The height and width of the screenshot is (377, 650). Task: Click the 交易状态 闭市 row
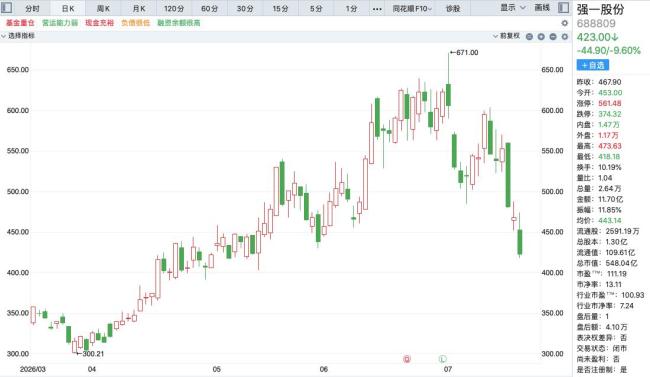pyautogui.click(x=602, y=348)
